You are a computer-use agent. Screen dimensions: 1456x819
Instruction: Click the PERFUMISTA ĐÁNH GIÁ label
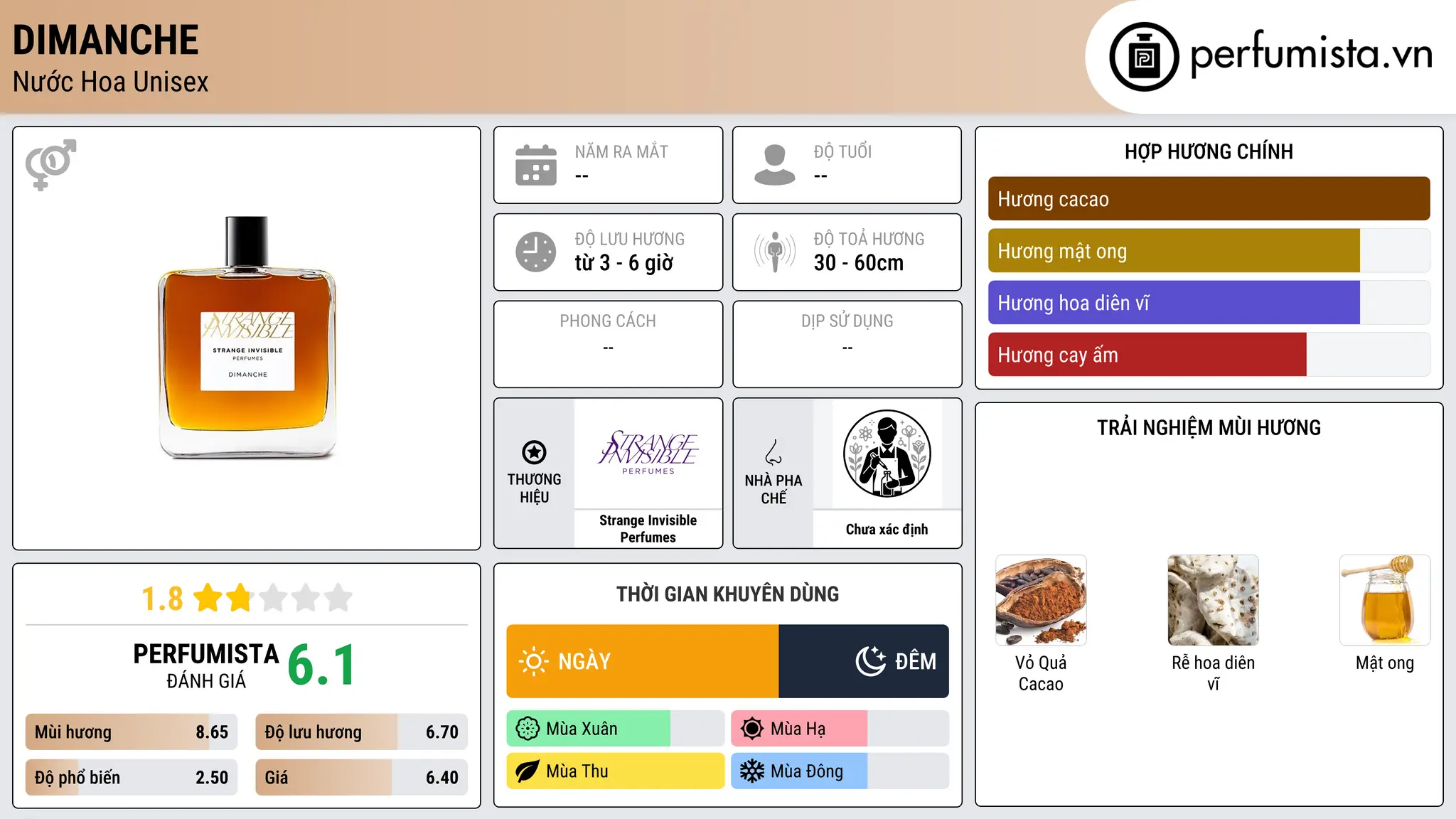tap(206, 665)
